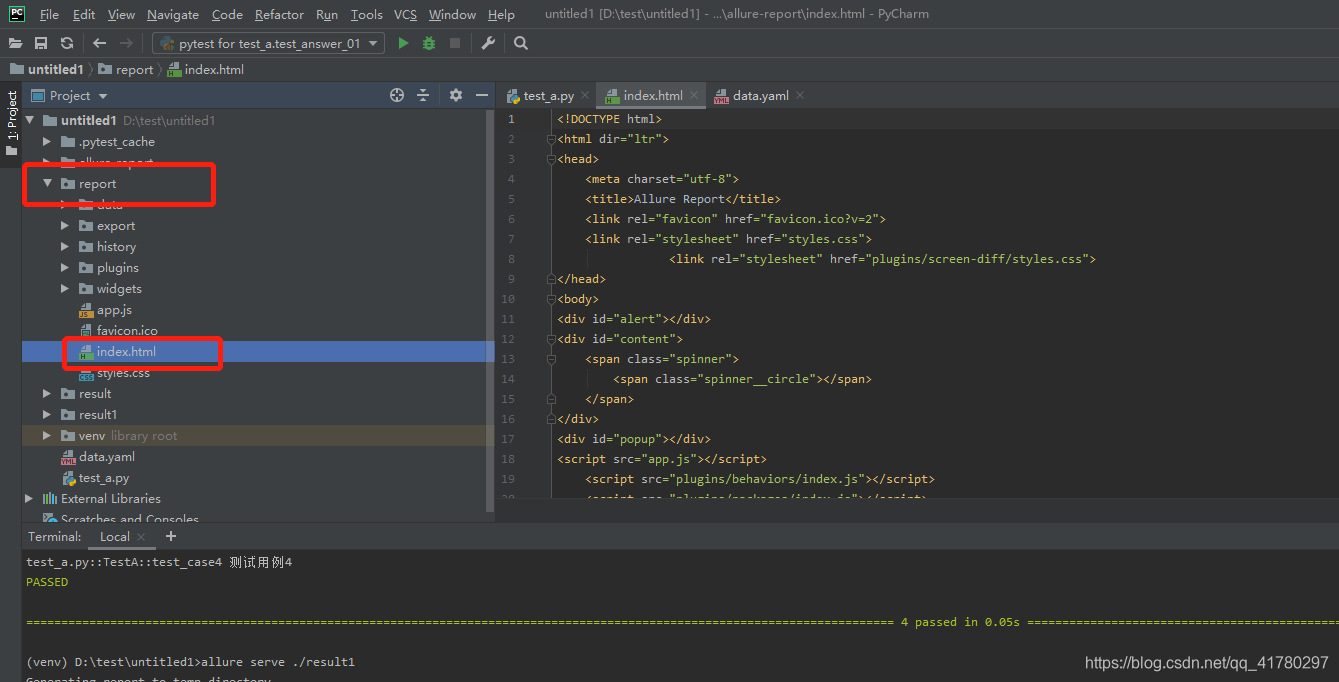Expand the history folder arrow
This screenshot has height=682, width=1339.
click(x=65, y=246)
